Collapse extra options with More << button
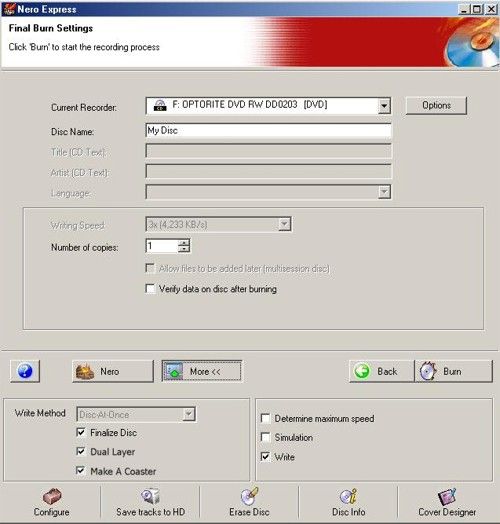The height and width of the screenshot is (524, 500). pyautogui.click(x=202, y=371)
